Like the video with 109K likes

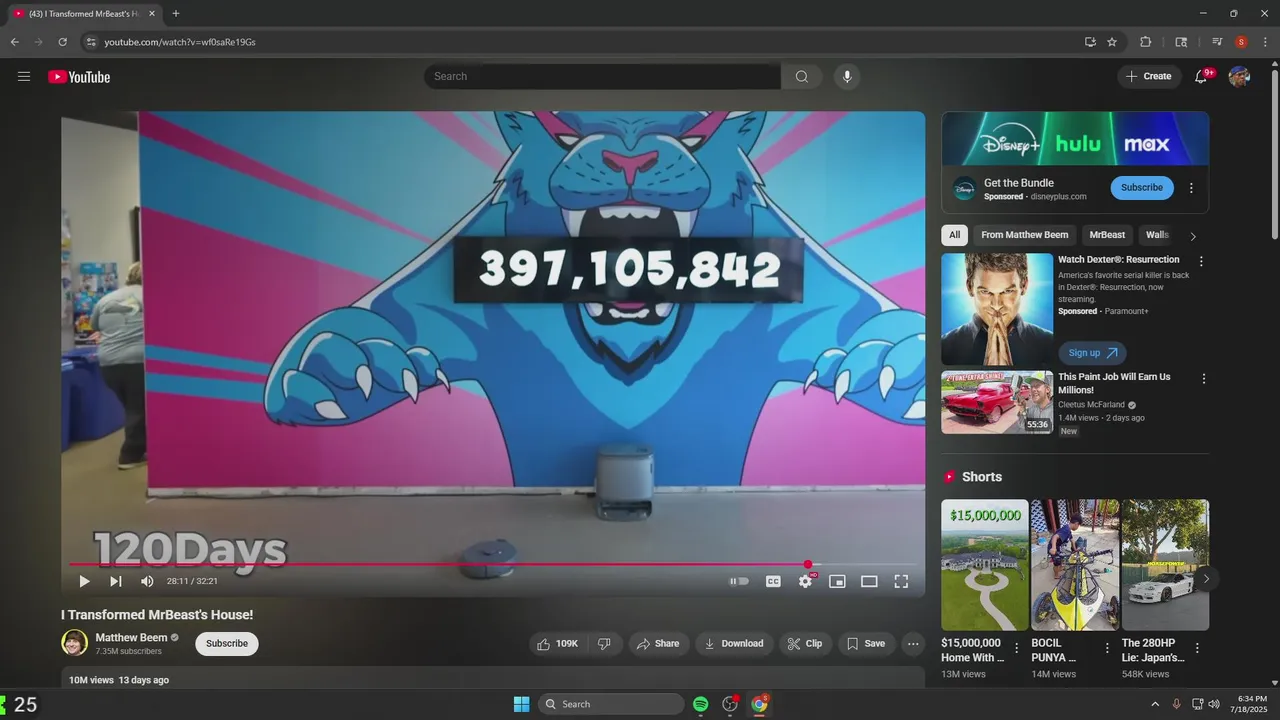click(558, 644)
